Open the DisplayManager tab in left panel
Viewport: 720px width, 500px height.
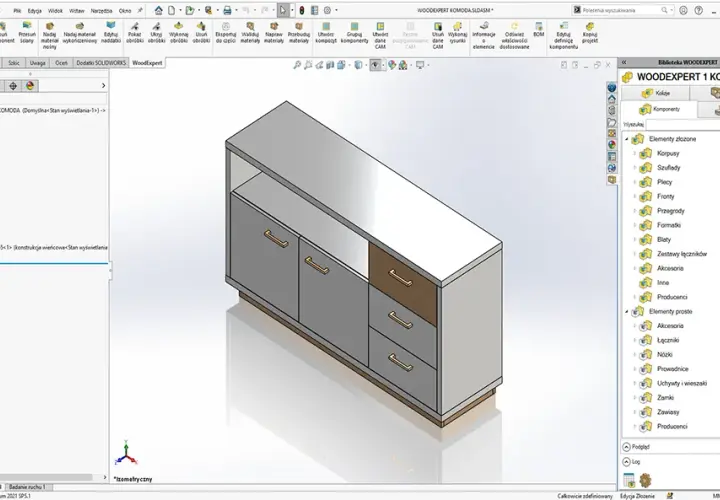click(30, 85)
